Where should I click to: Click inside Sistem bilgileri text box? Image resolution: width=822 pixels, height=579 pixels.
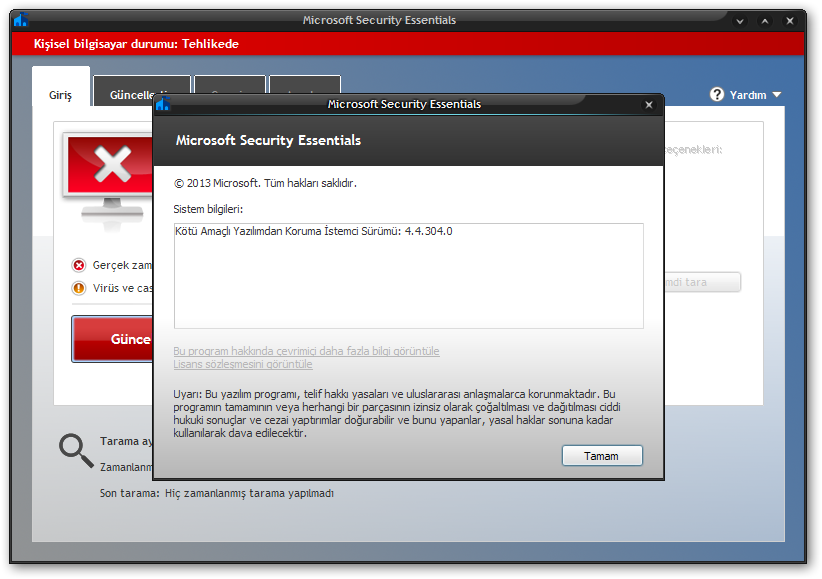[x=408, y=276]
